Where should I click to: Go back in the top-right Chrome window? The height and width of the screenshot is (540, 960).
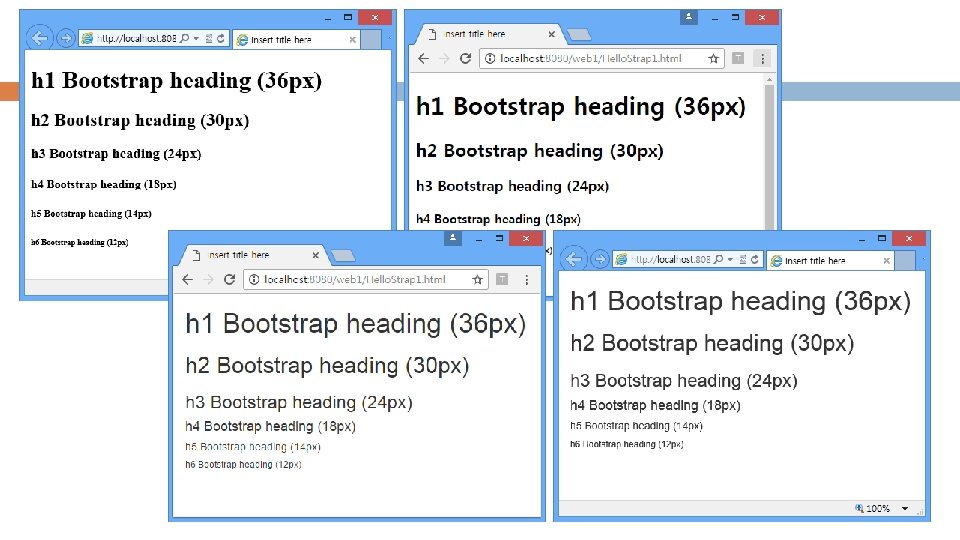(x=423, y=58)
